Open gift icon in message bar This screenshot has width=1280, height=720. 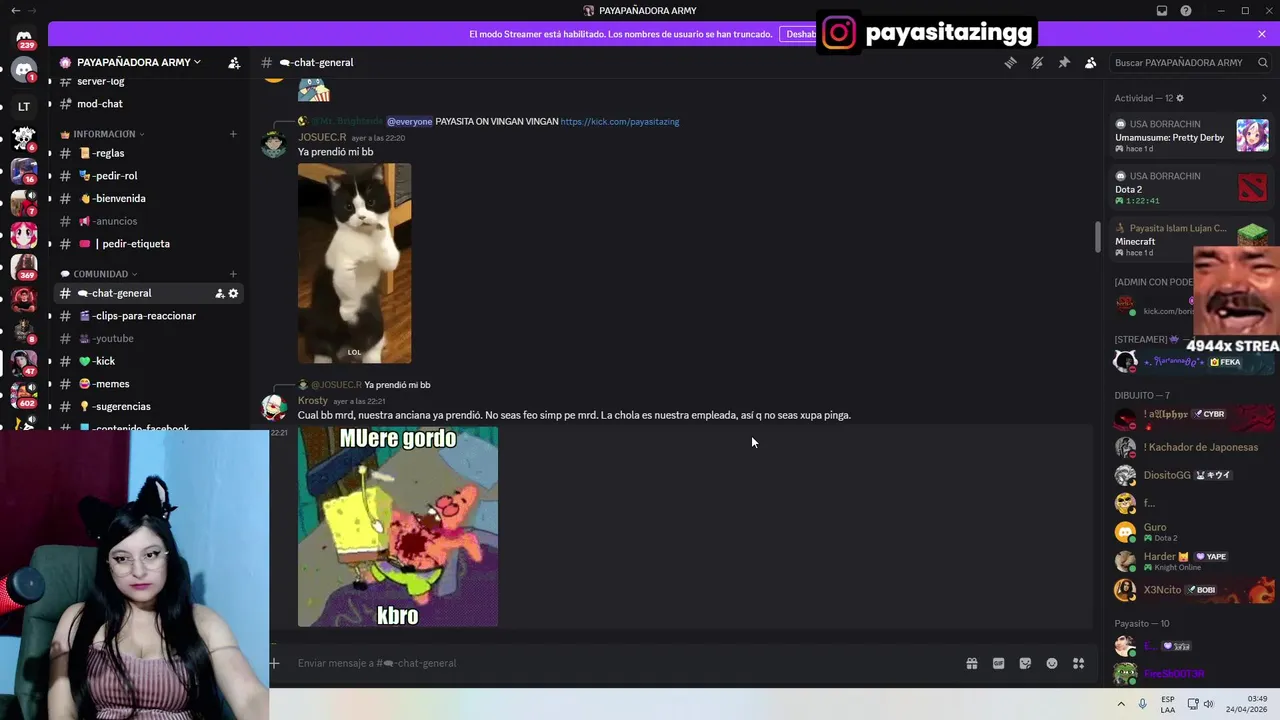coord(971,663)
